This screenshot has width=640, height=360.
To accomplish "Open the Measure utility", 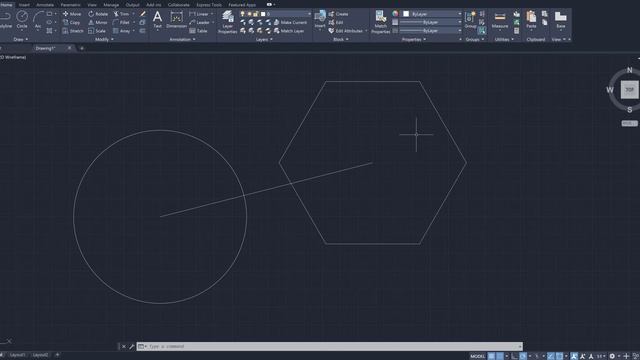I will [x=500, y=20].
